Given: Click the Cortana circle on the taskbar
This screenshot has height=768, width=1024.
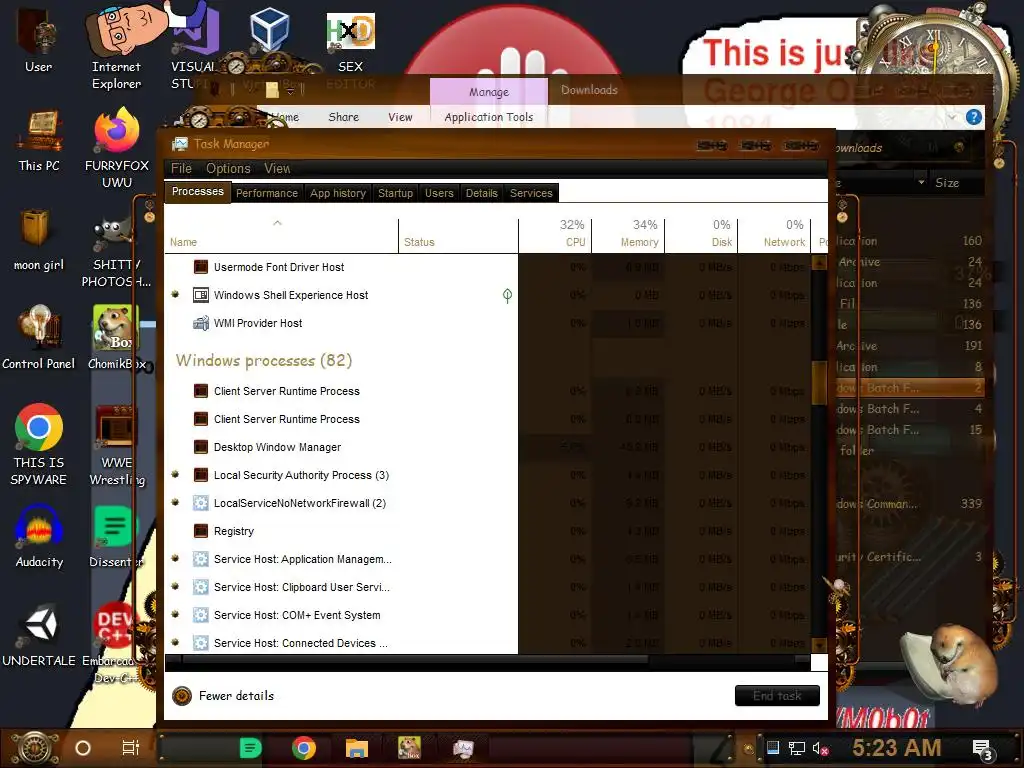Looking at the screenshot, I should coord(83,748).
